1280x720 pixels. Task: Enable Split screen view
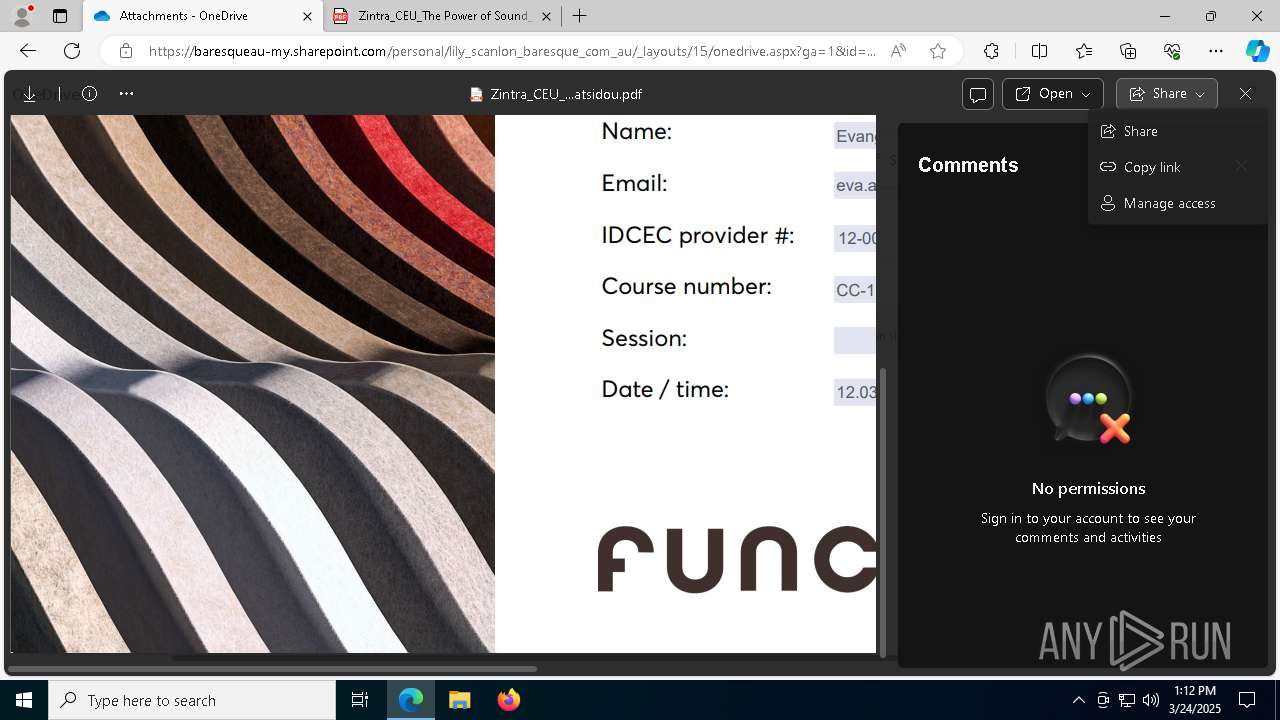click(1039, 51)
